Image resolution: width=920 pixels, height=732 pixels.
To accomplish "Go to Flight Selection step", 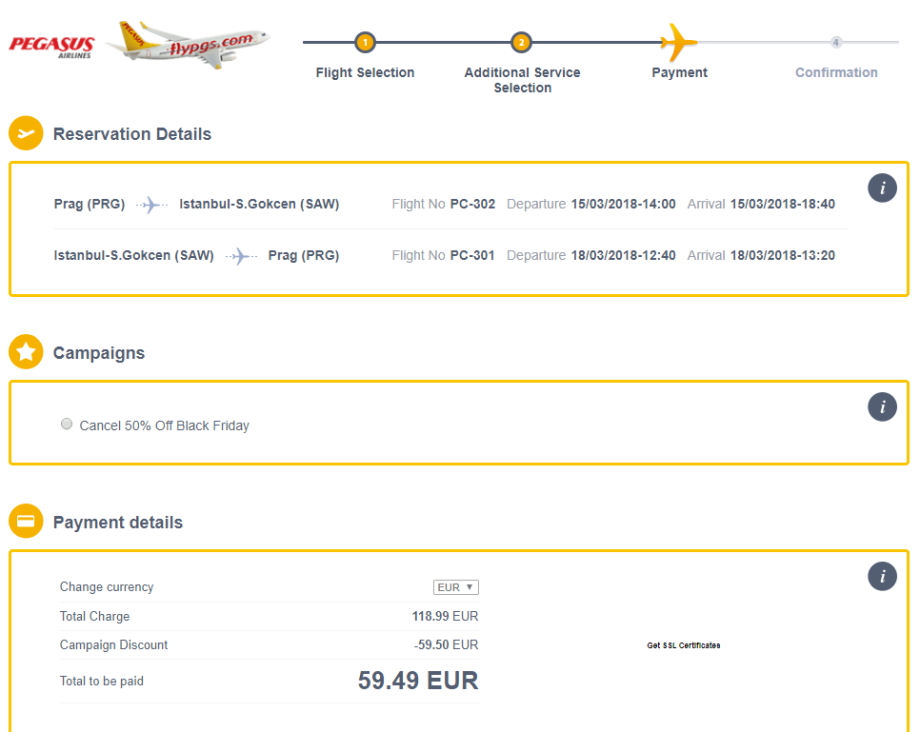I will 365,73.
